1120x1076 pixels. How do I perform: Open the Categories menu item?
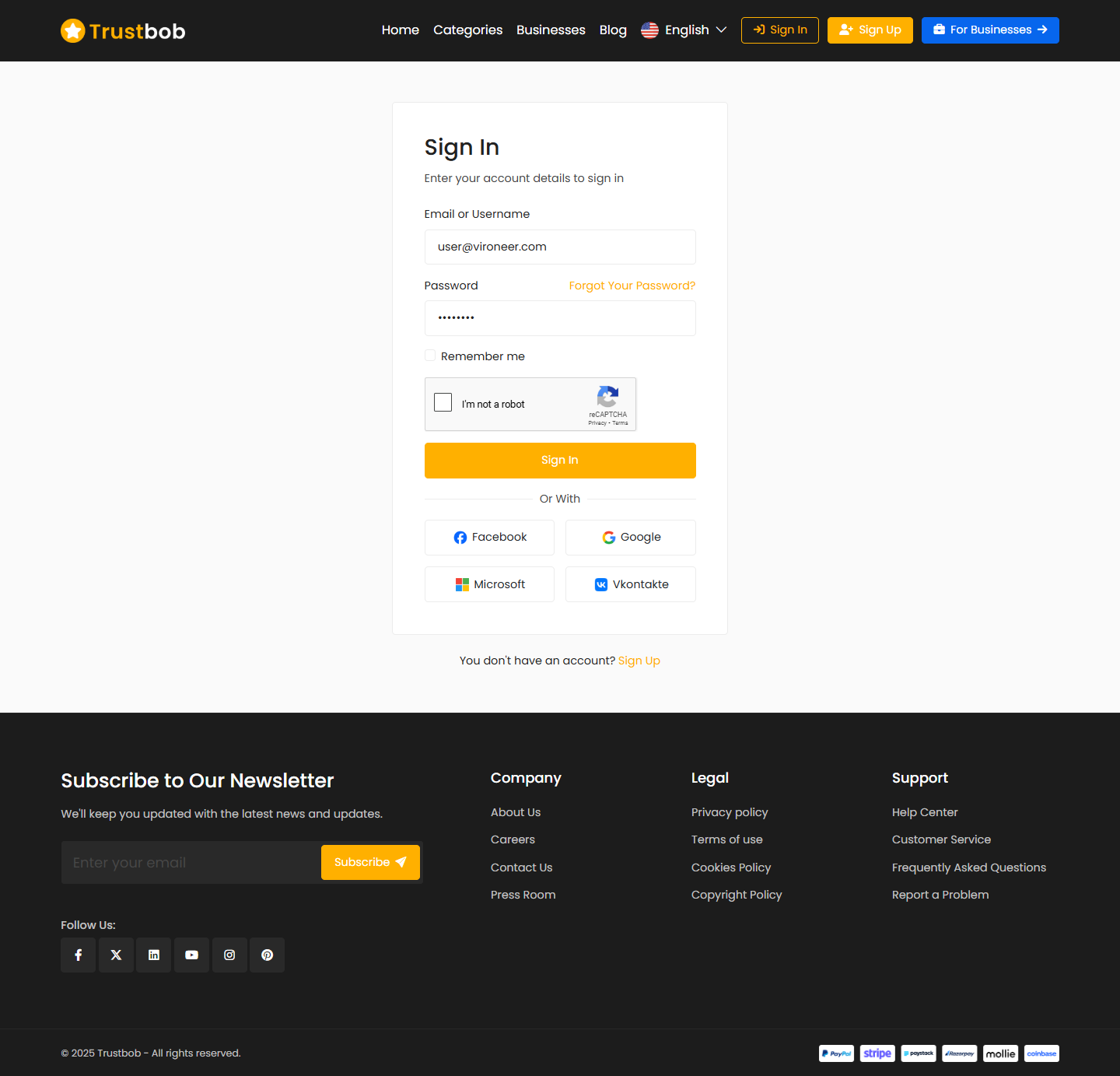467,30
